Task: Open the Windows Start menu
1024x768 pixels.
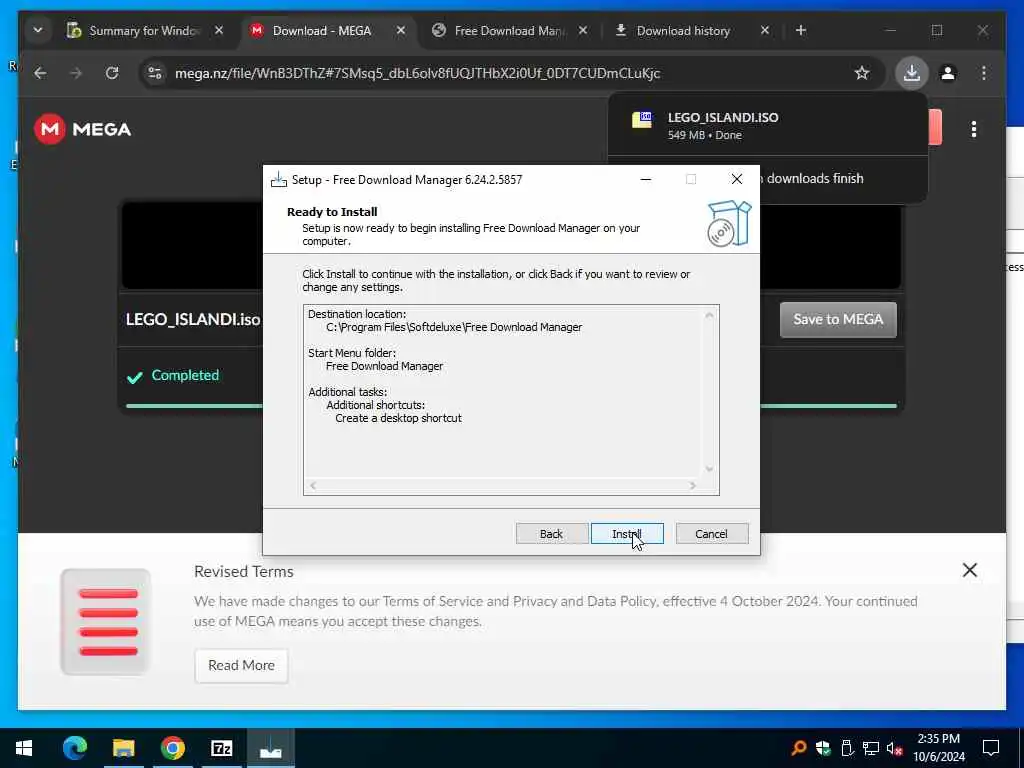Action: point(24,748)
